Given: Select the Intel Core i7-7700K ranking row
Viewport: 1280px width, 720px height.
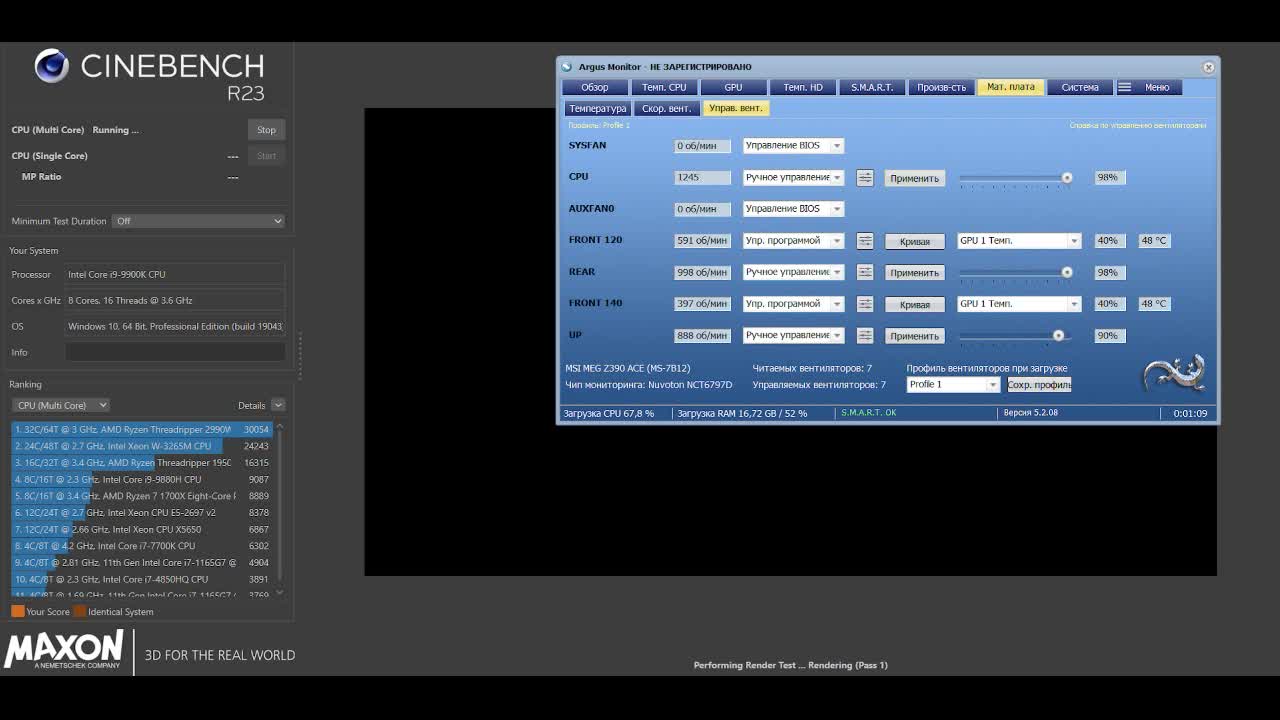Looking at the screenshot, I should tap(141, 546).
